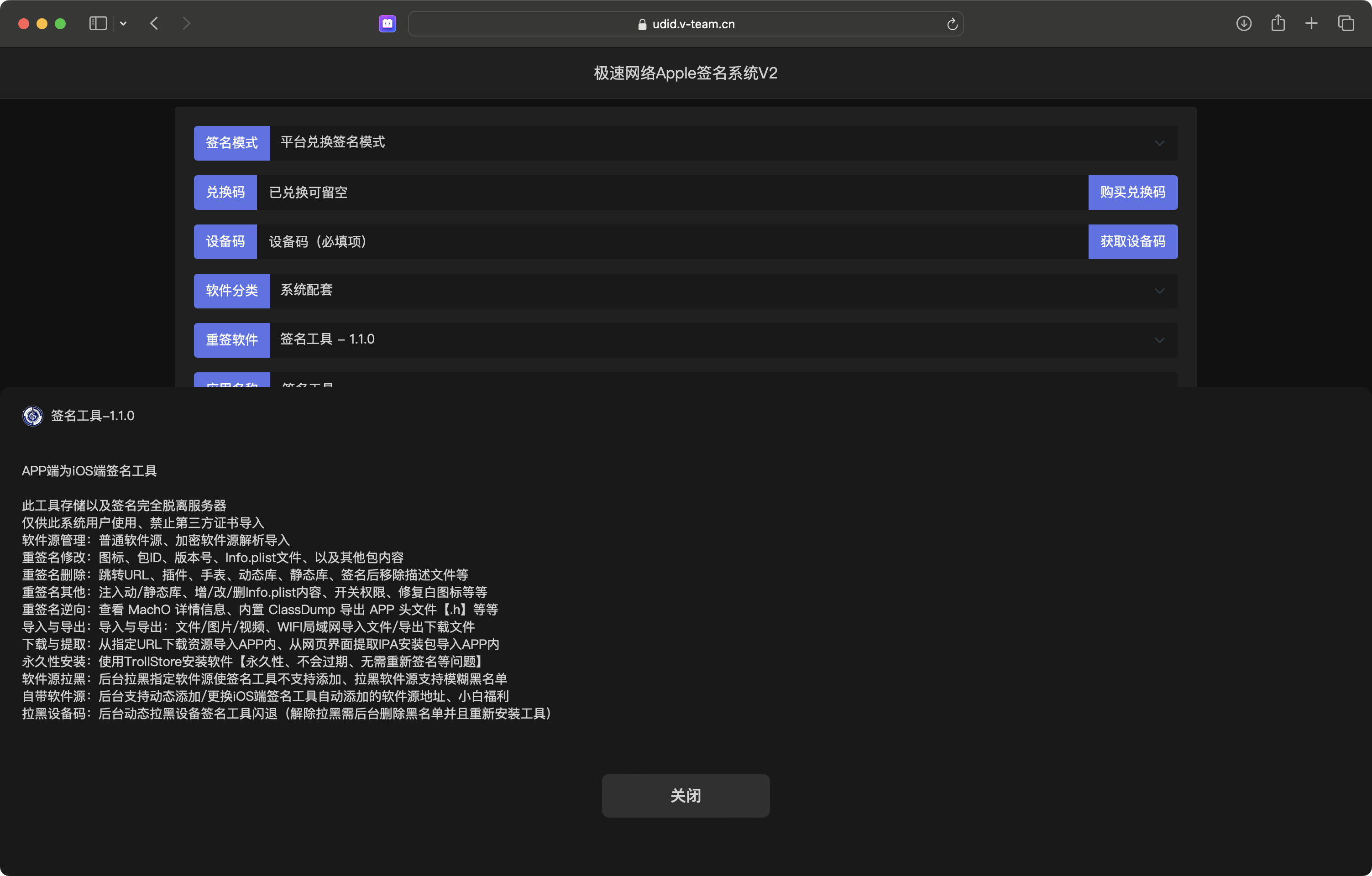This screenshot has height=876, width=1372.
Task: Click the line starting 永久性安装
Action: tap(254, 662)
